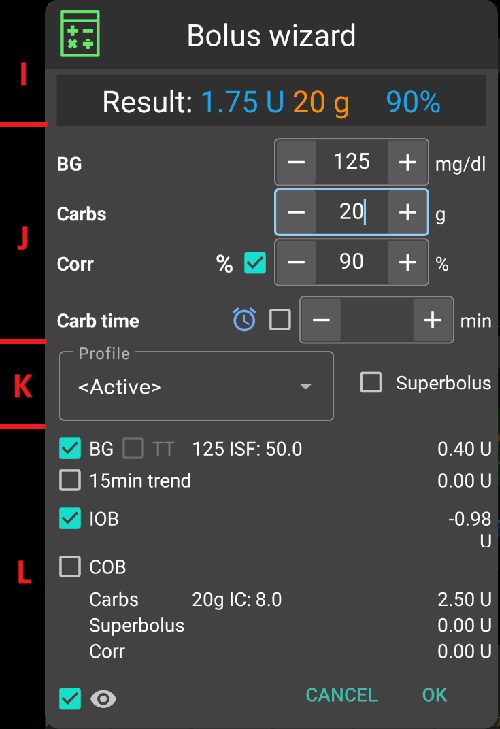
Task: Enable the Carb time alarm checkbox
Action: [280, 320]
